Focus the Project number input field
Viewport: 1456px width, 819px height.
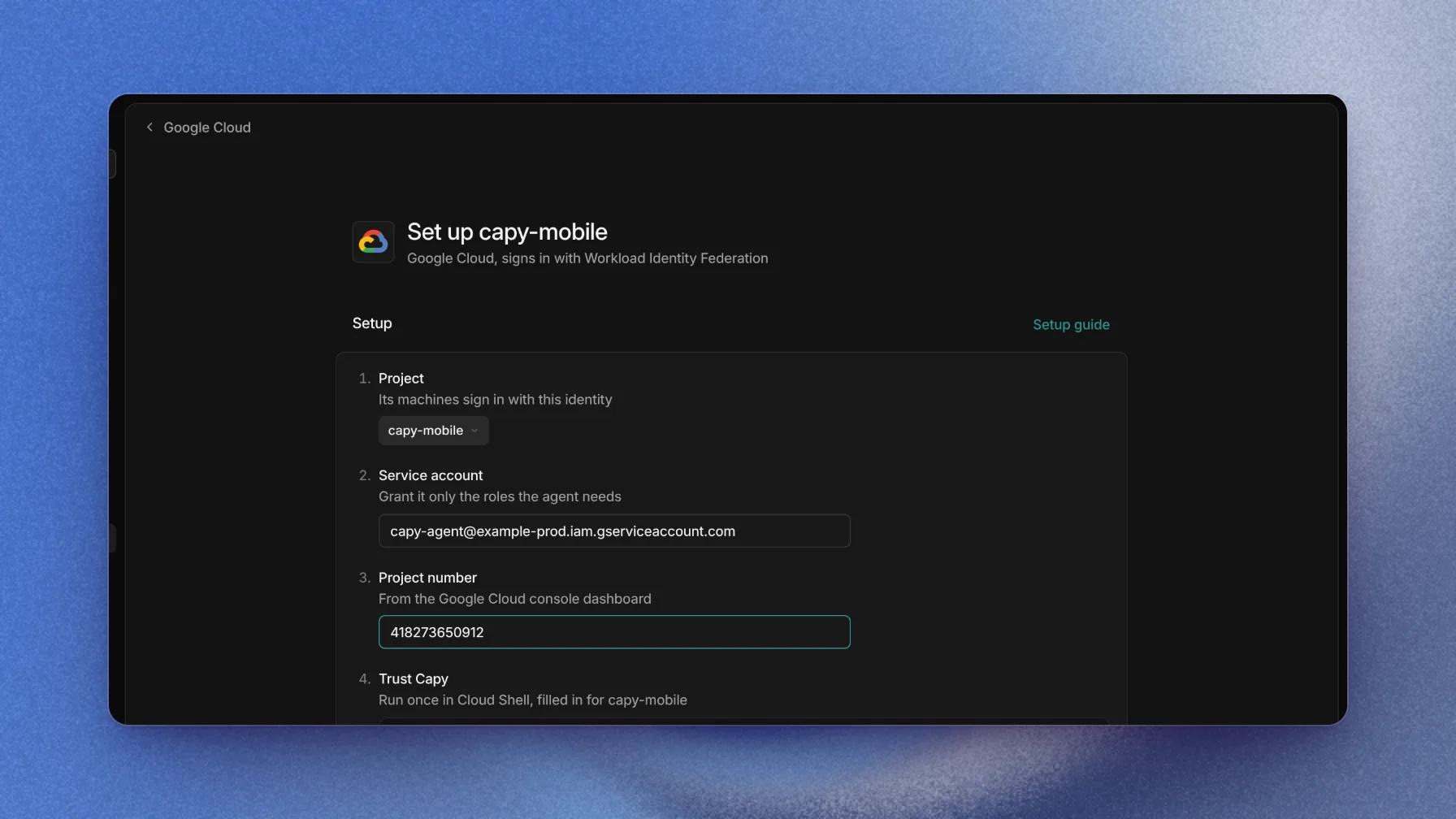pos(614,632)
